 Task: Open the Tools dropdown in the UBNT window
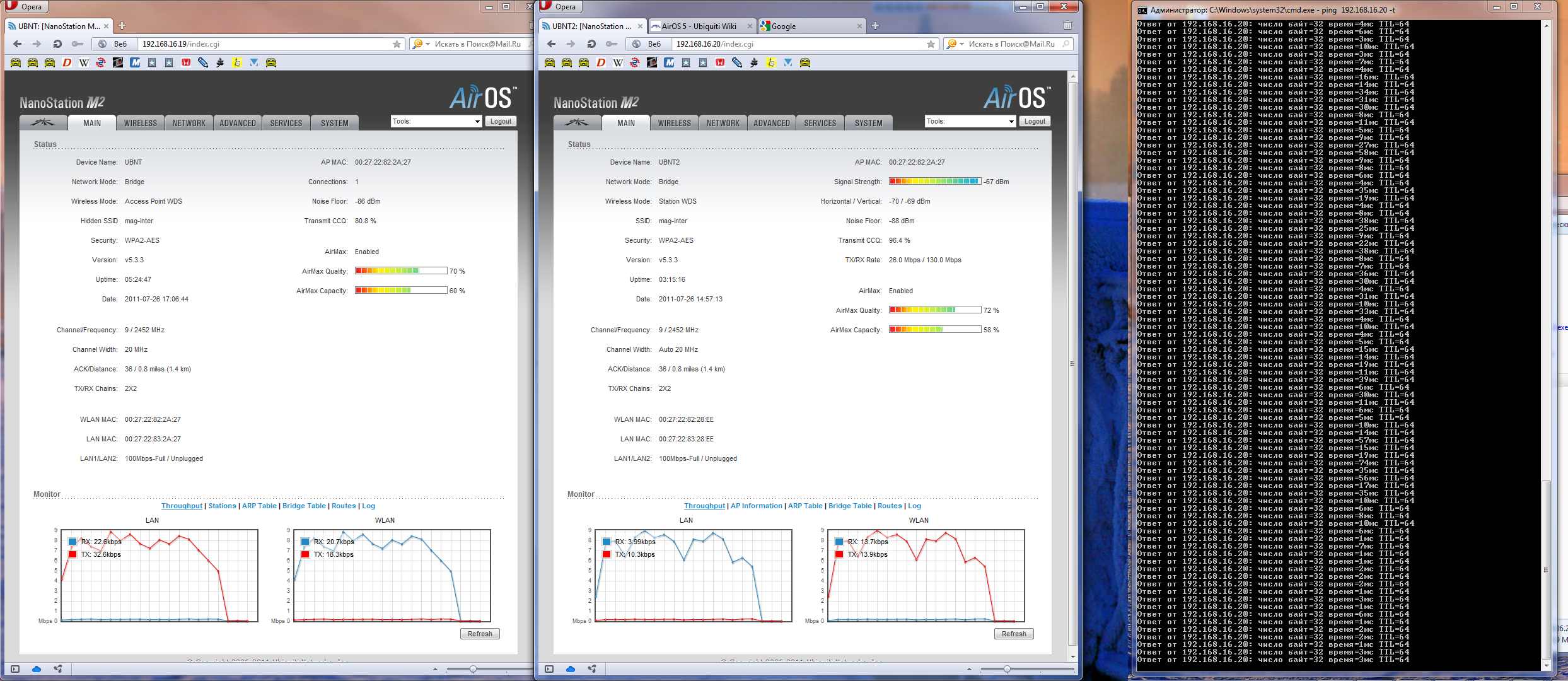436,121
